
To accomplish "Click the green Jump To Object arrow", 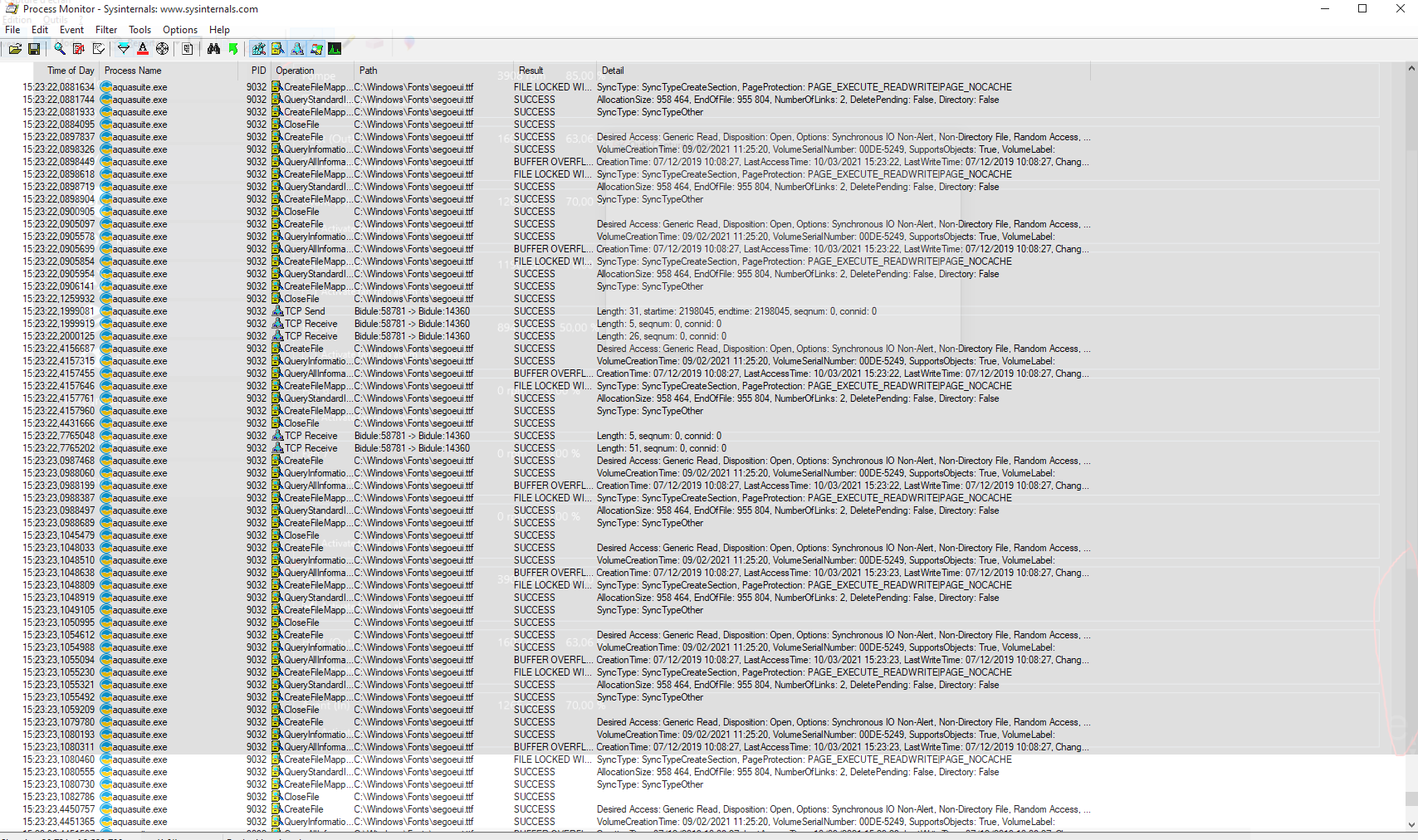I will click(x=233, y=49).
